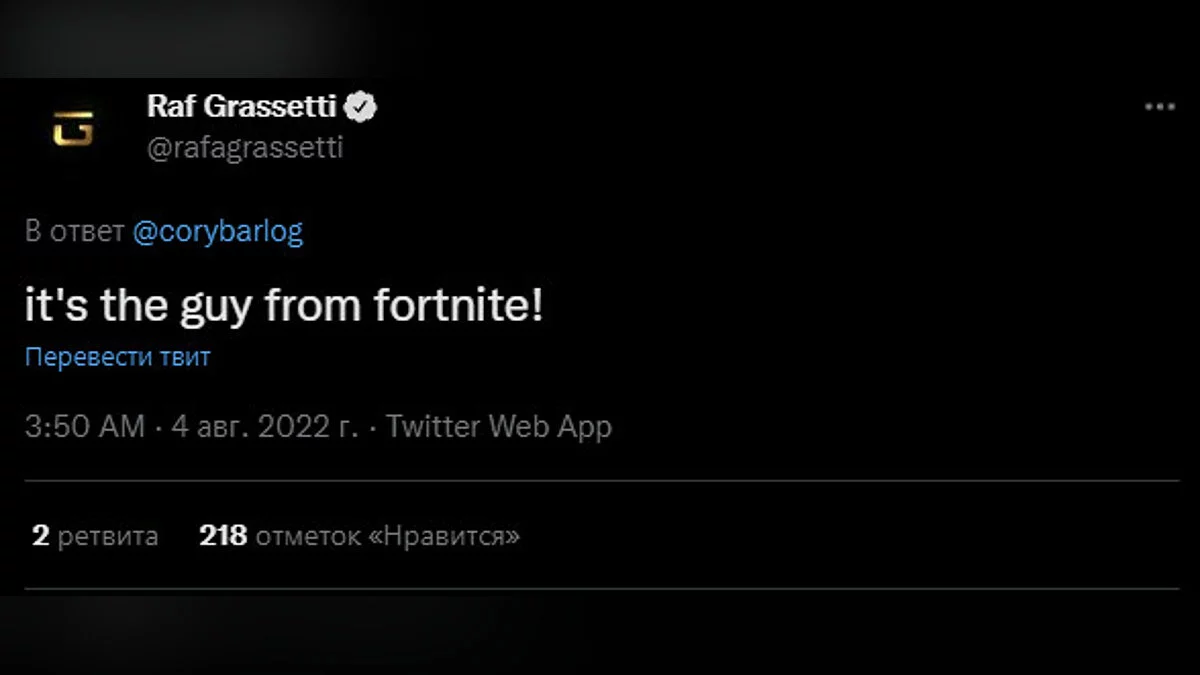This screenshot has width=1200, height=675.
Task: Click "Перевести твит" to translate the tweet
Action: pyautogui.click(x=118, y=357)
